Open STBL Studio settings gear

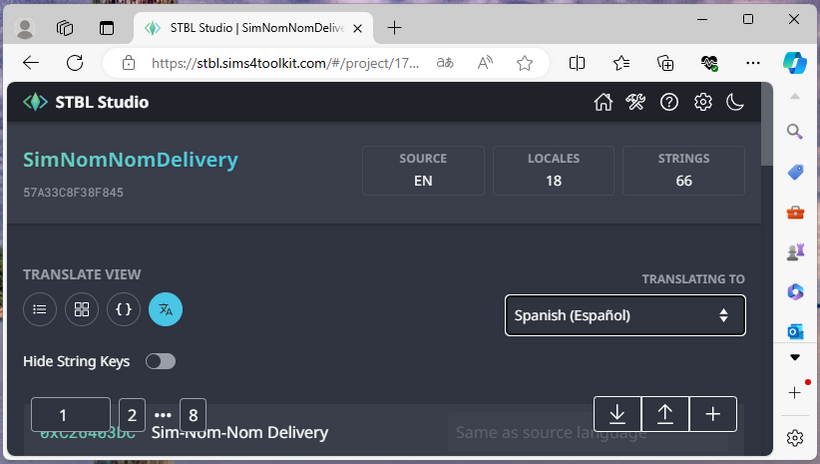[x=703, y=102]
